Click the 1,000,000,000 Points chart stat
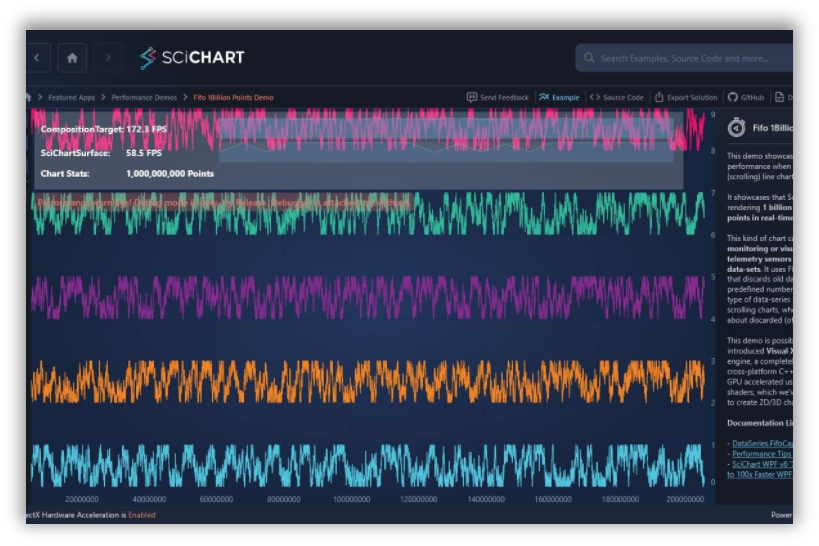 170,173
